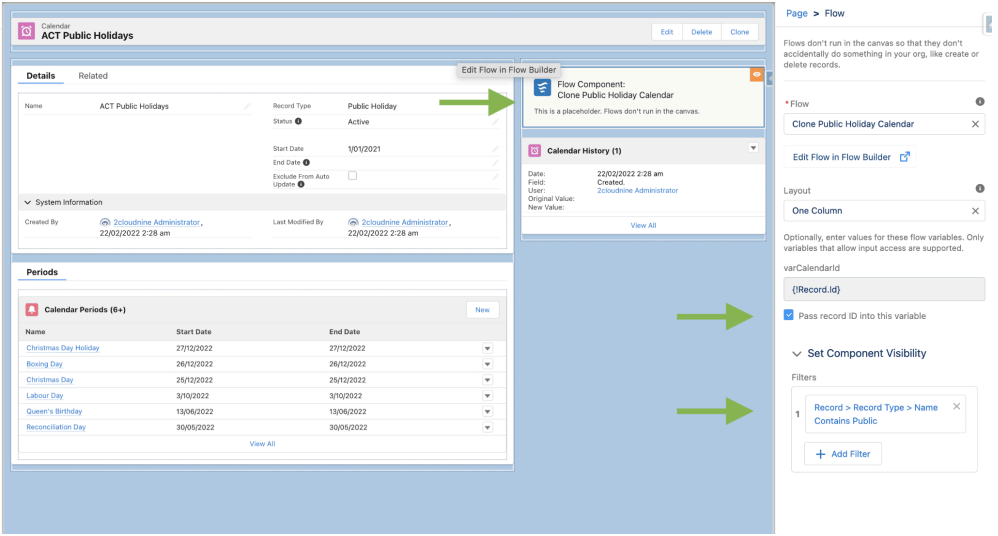The image size is (998, 536).
Task: Edit the Name field pencil icon
Action: tap(247, 106)
